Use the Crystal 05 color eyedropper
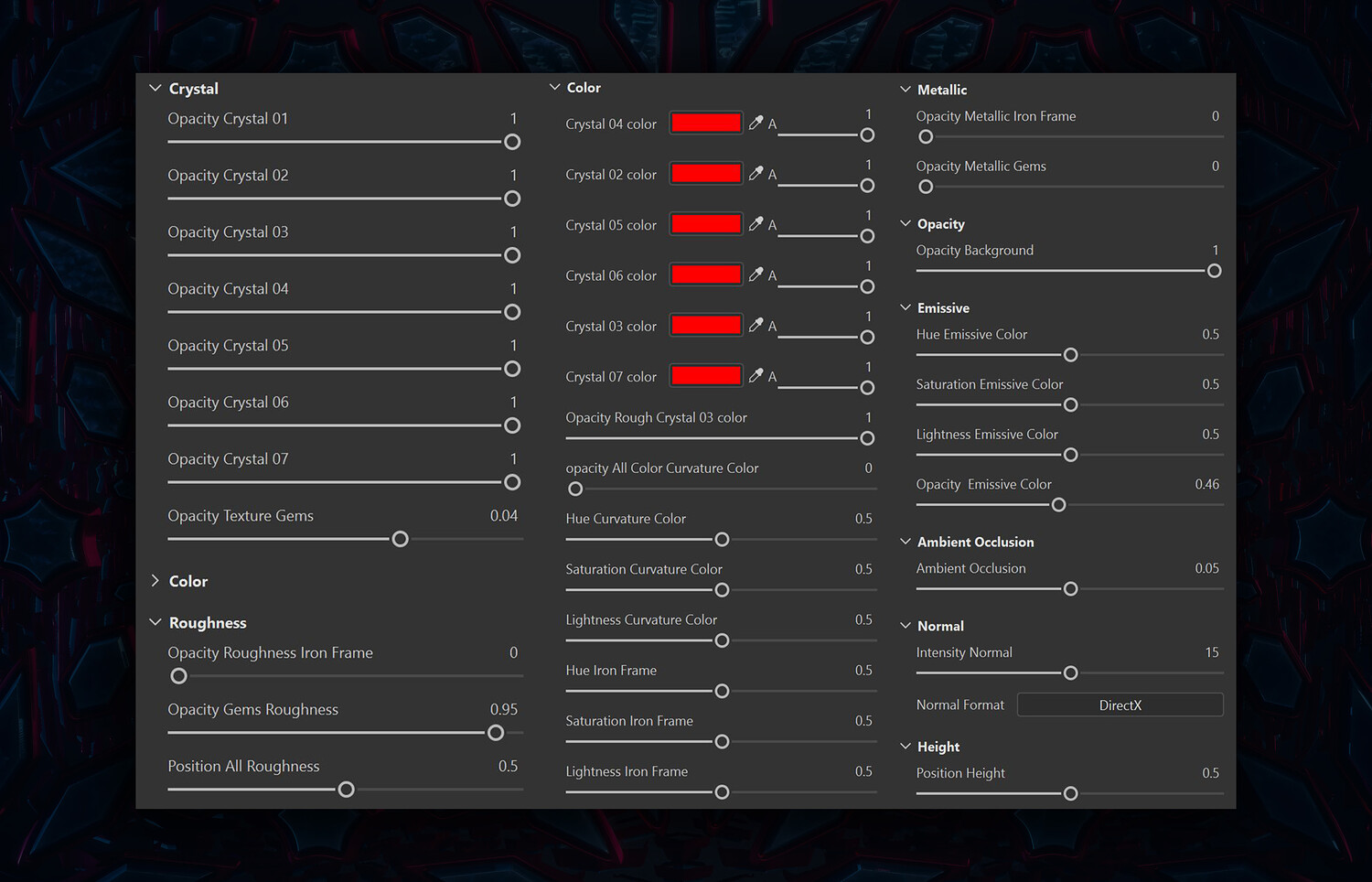The image size is (1372, 882). click(x=756, y=223)
